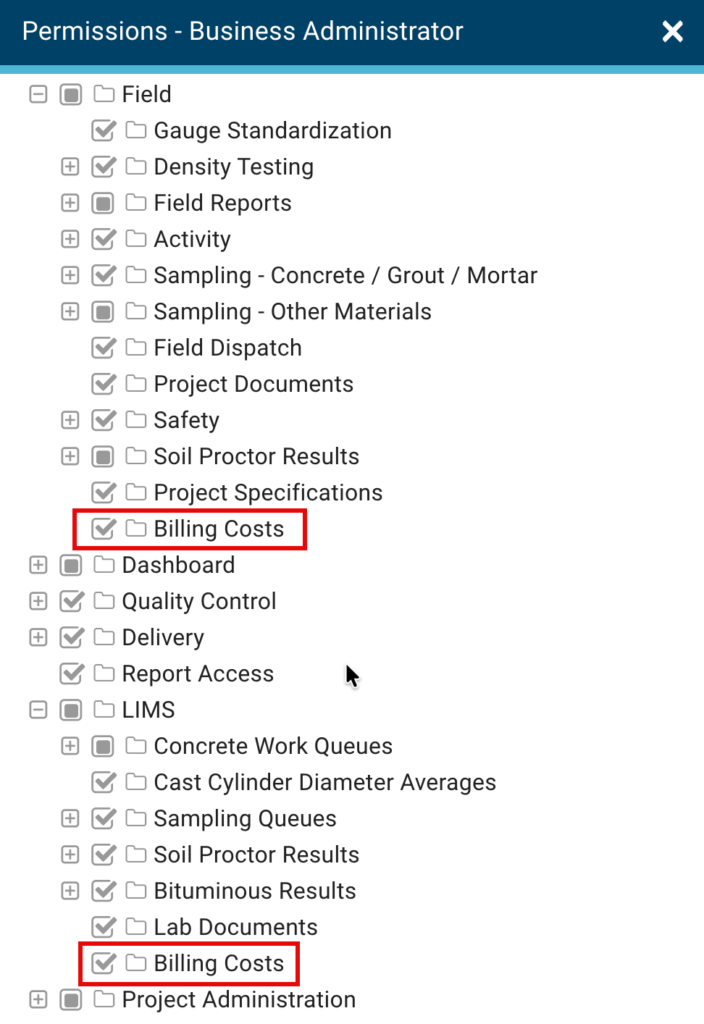Toggle the Project Documents checkbox
This screenshot has width=704, height=1024.
point(103,384)
